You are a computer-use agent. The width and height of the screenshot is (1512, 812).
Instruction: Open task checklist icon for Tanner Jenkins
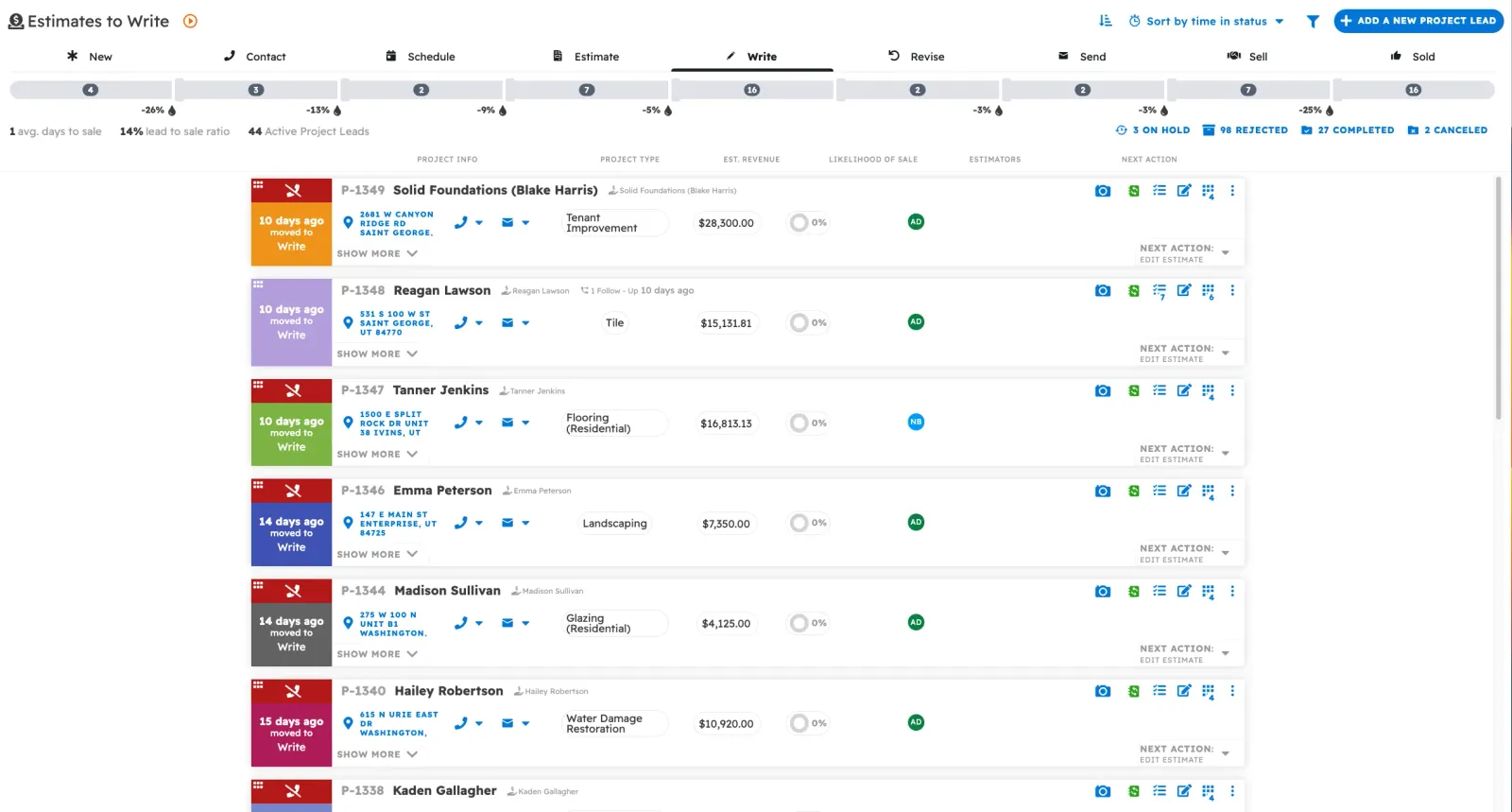[x=1159, y=390]
